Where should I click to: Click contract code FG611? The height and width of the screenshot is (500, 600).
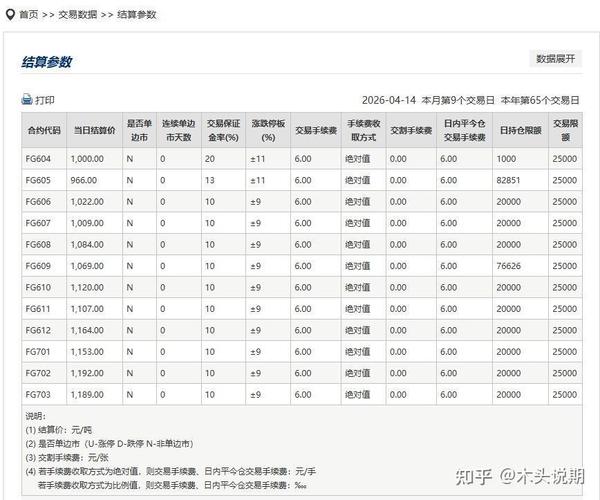coord(38,309)
